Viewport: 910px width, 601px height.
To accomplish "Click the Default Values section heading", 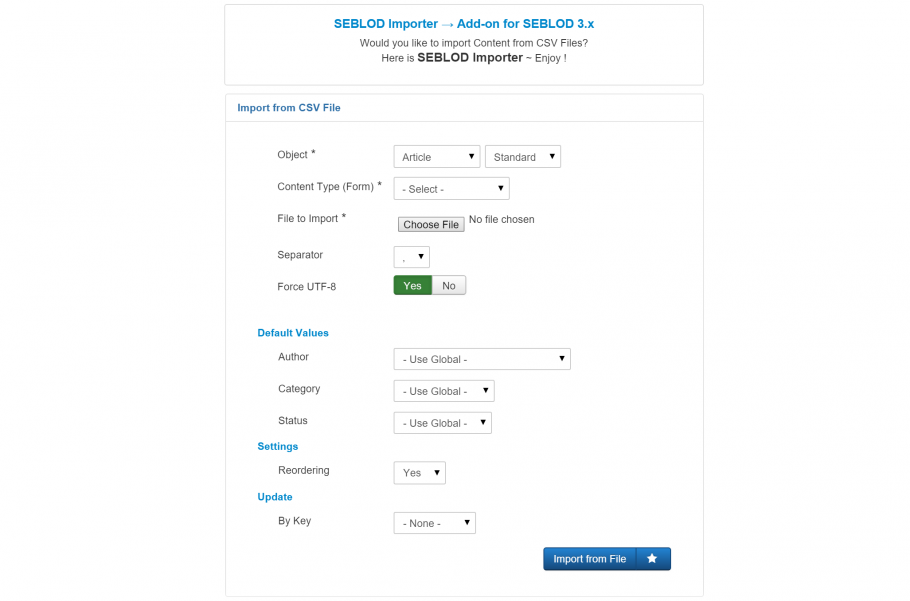I will (293, 333).
